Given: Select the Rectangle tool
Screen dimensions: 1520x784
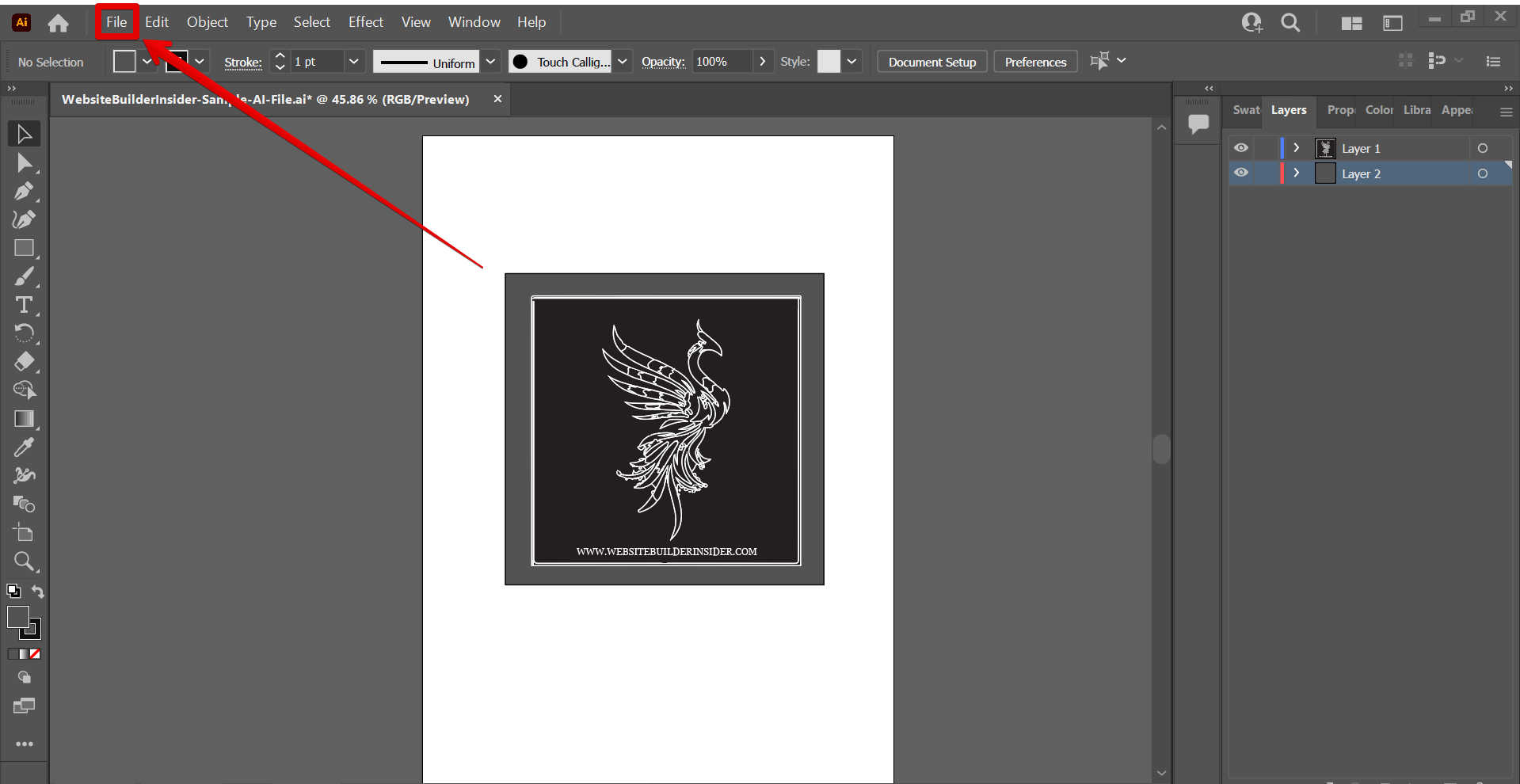Looking at the screenshot, I should click(x=24, y=248).
